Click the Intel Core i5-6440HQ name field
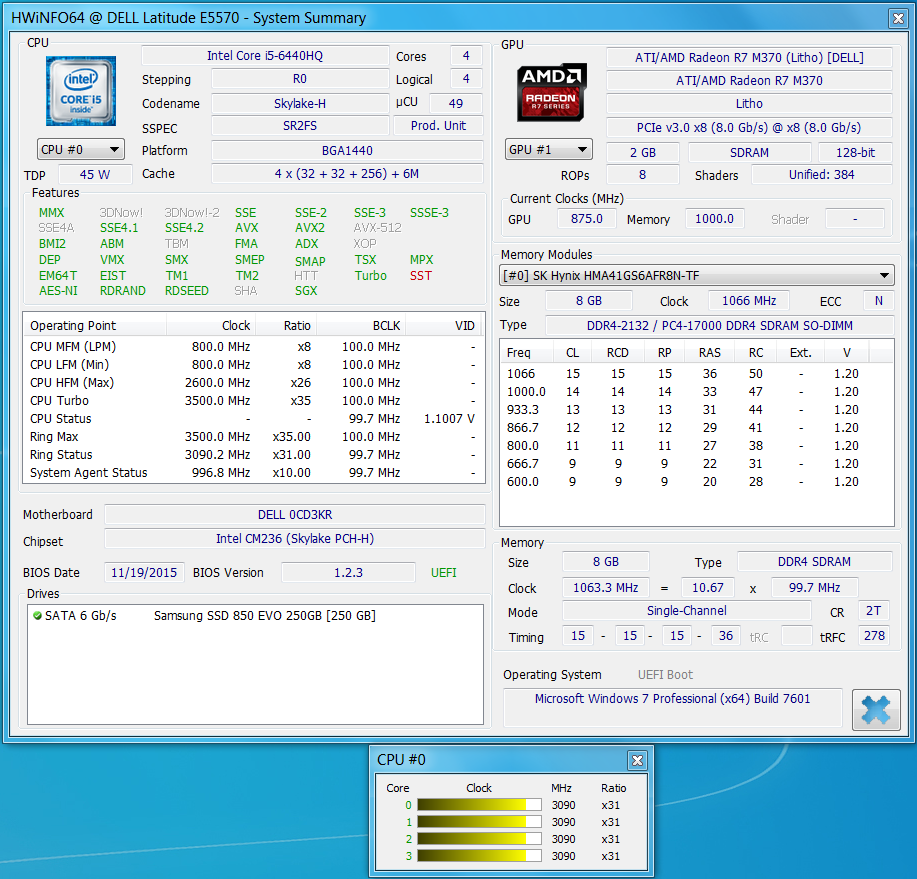The height and width of the screenshot is (879, 917). [x=265, y=56]
